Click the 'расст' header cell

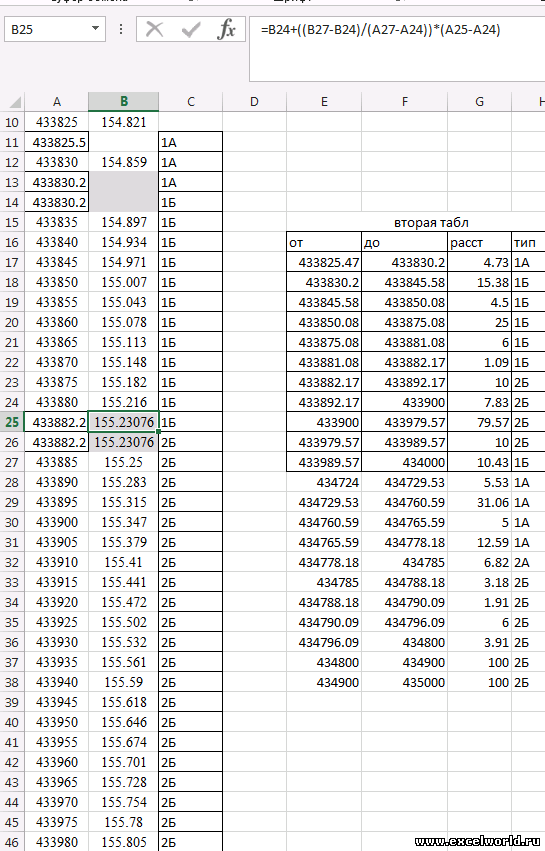tap(479, 242)
